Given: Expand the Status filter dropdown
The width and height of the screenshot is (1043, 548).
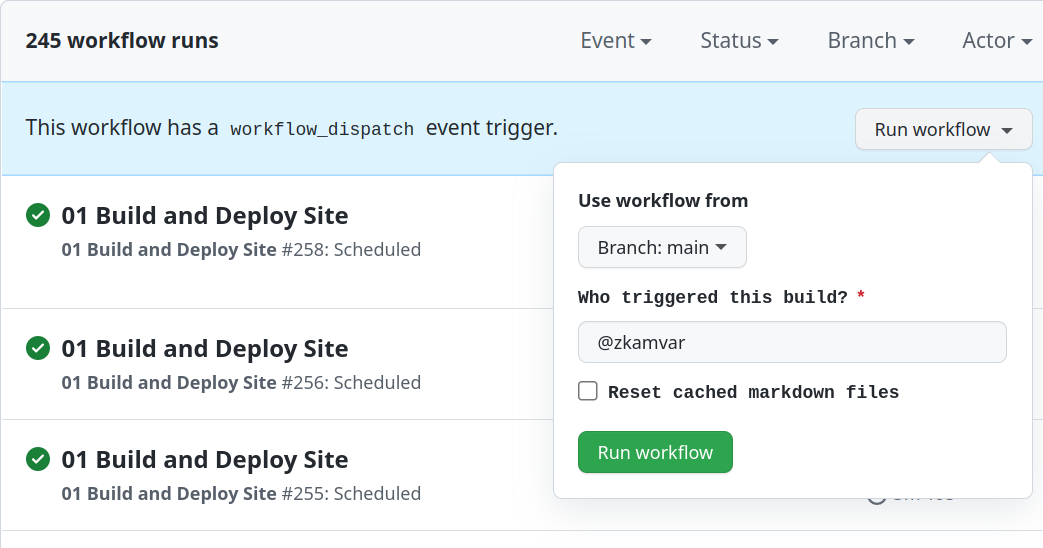Looking at the screenshot, I should click(739, 41).
